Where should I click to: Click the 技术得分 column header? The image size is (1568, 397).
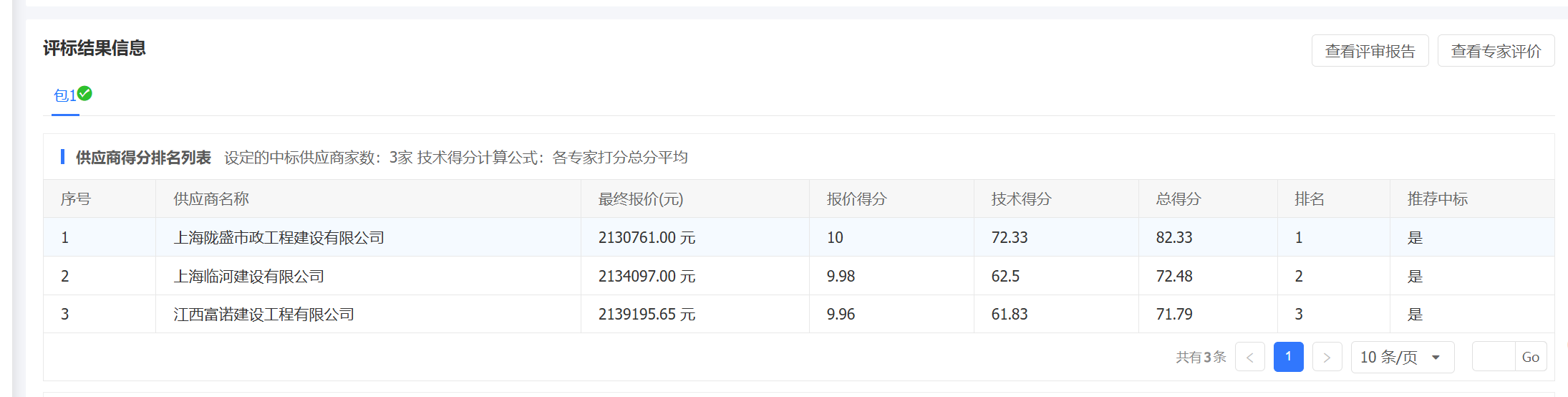[1022, 199]
